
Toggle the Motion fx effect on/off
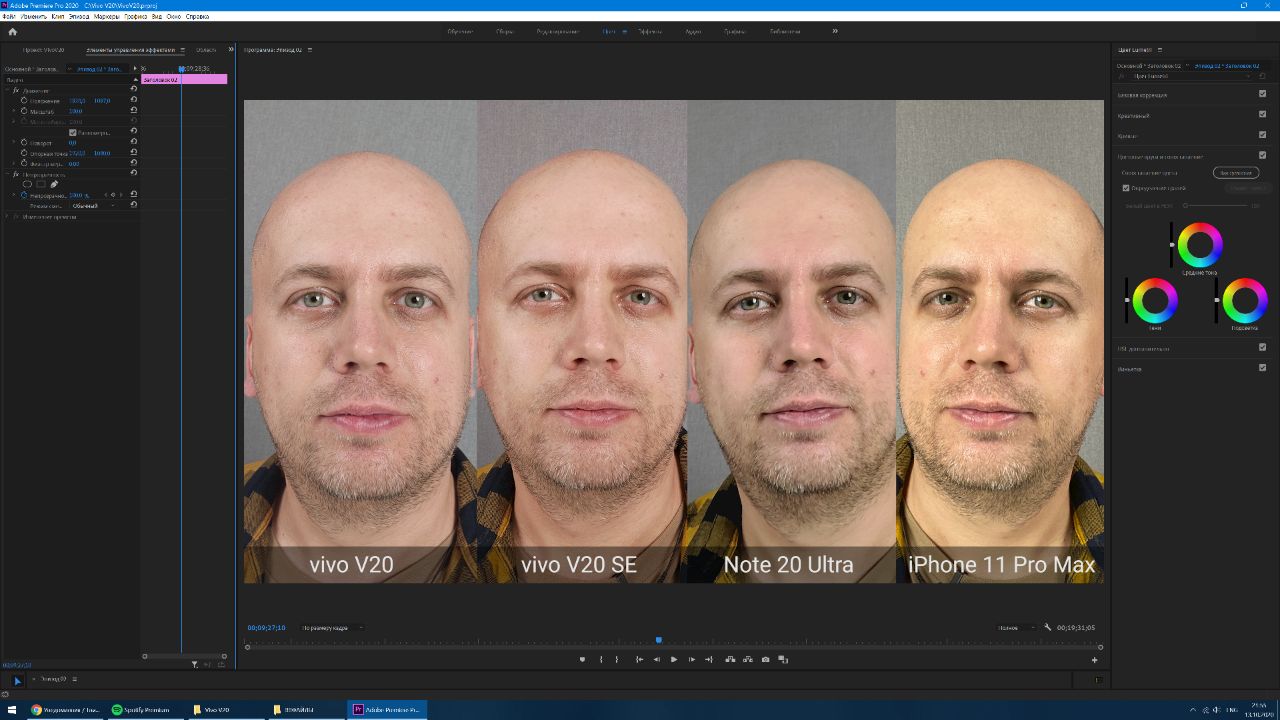pos(16,90)
